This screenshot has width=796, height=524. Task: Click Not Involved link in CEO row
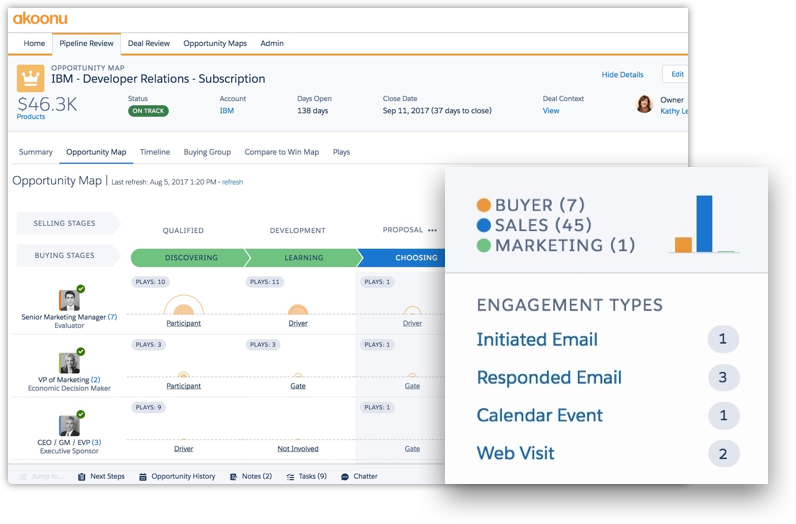tap(298, 449)
